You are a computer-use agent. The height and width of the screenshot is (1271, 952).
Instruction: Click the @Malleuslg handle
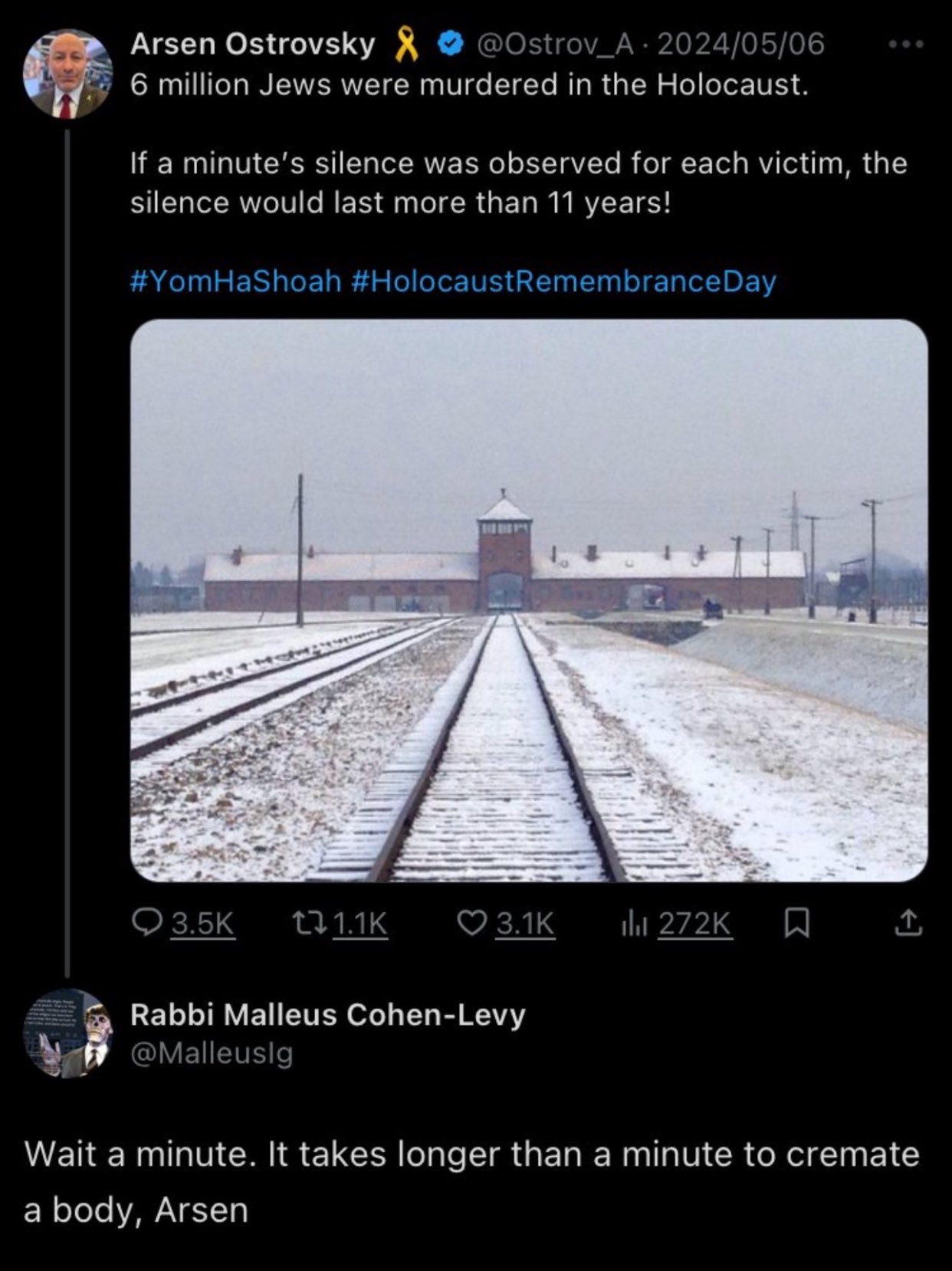click(x=212, y=1053)
